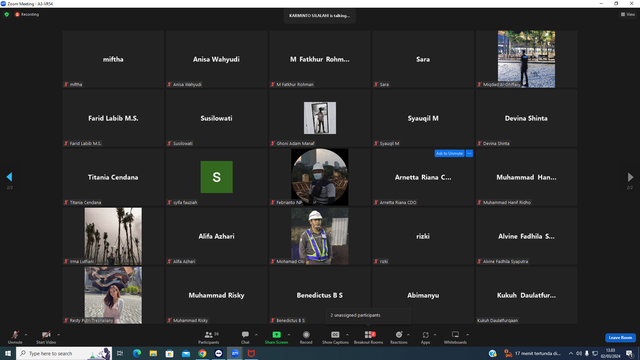The height and width of the screenshot is (360, 640).
Task: Toggle Show Captions
Action: [x=335, y=337]
